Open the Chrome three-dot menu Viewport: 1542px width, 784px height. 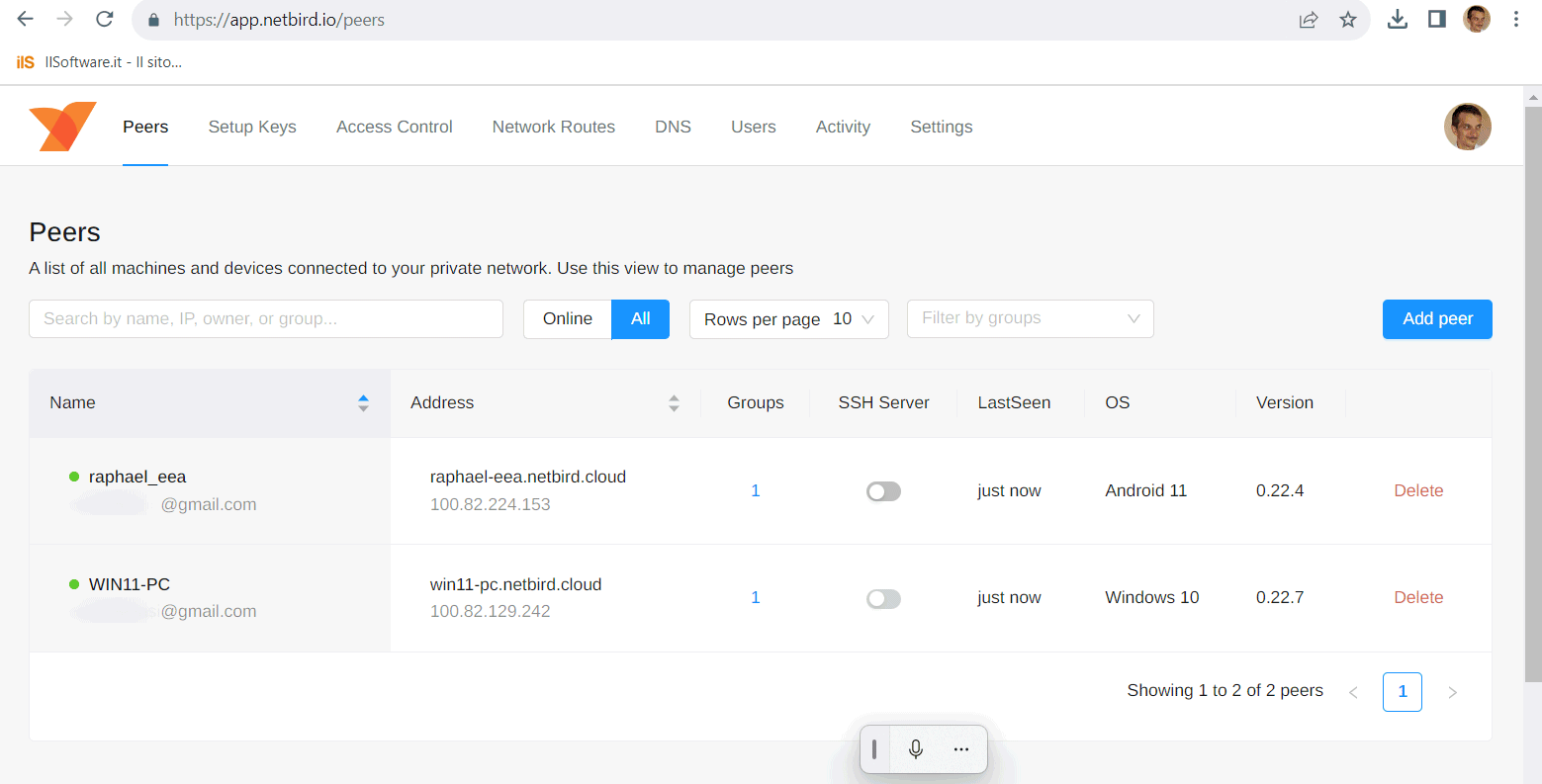(x=1516, y=19)
